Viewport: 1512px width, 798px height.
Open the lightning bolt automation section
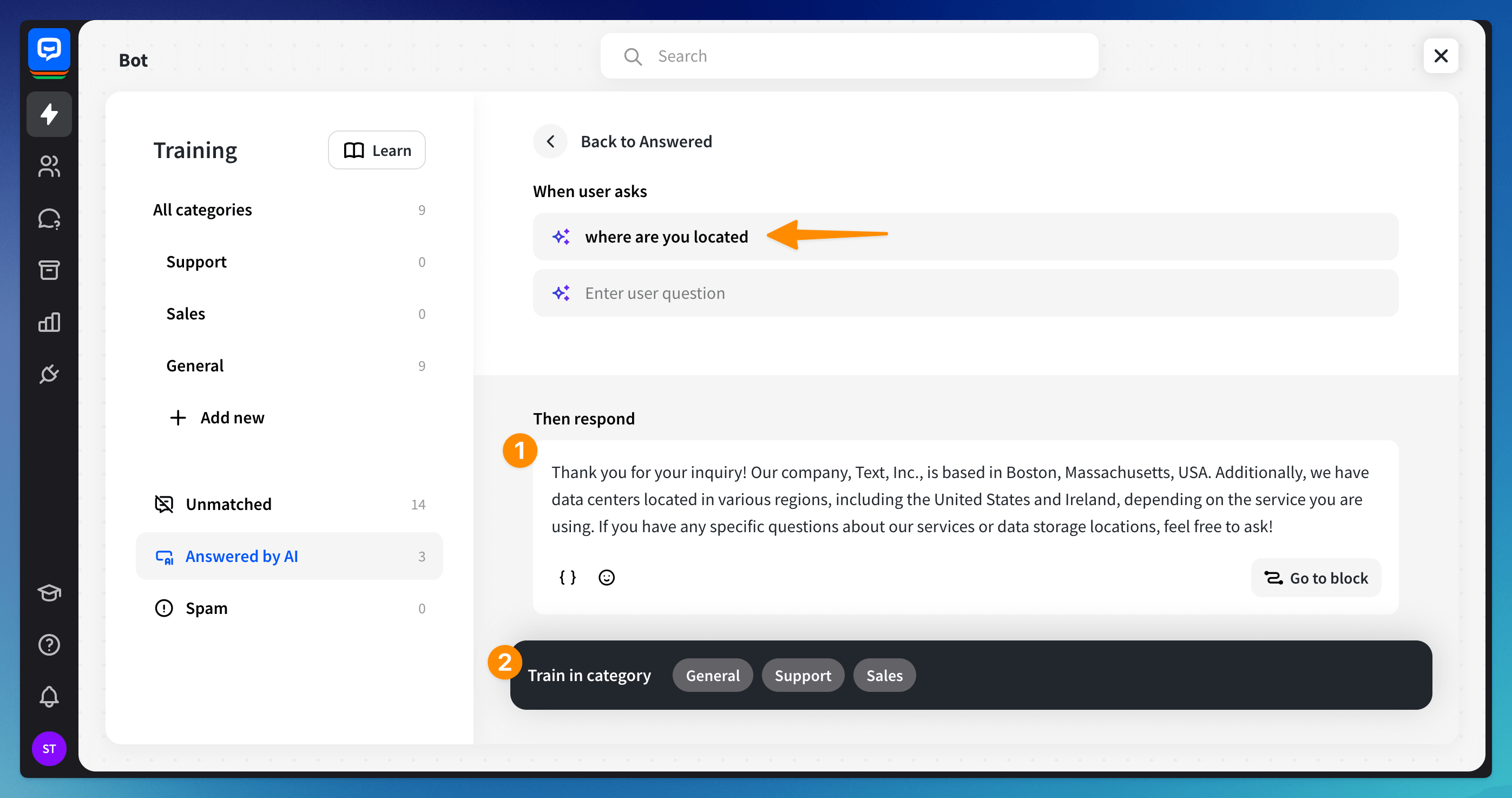(49, 114)
